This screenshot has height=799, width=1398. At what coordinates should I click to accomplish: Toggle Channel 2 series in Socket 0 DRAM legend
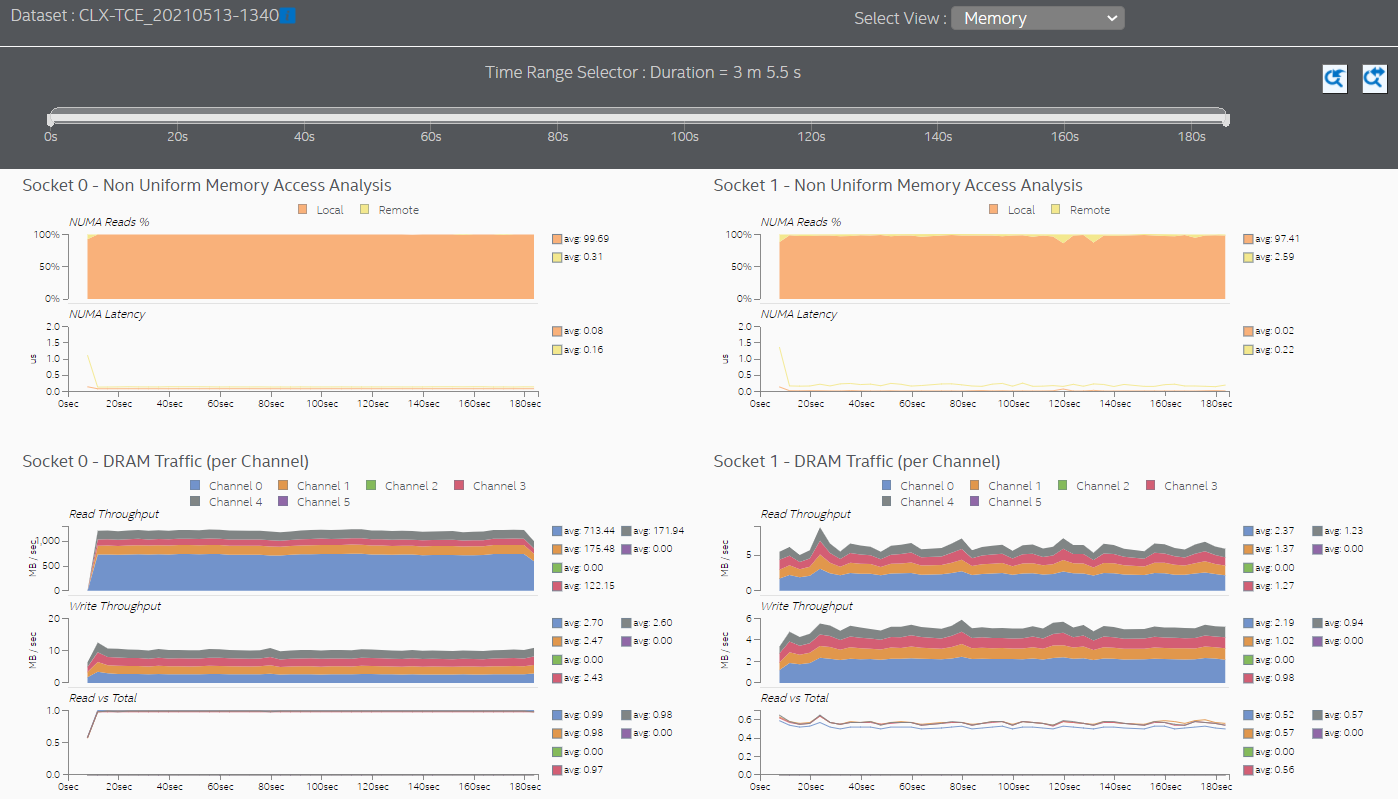pyautogui.click(x=372, y=486)
